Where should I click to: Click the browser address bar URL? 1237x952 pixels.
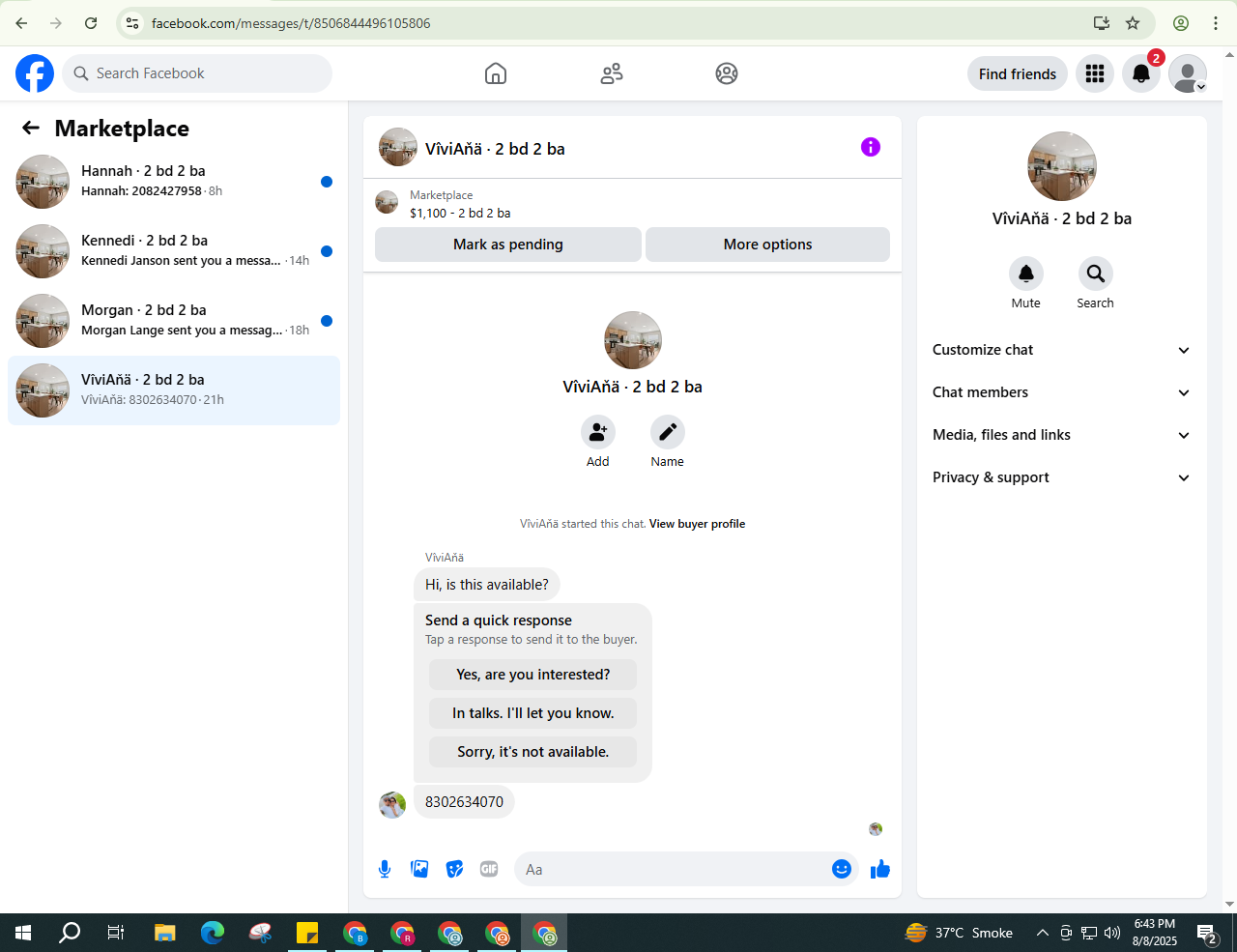(291, 23)
